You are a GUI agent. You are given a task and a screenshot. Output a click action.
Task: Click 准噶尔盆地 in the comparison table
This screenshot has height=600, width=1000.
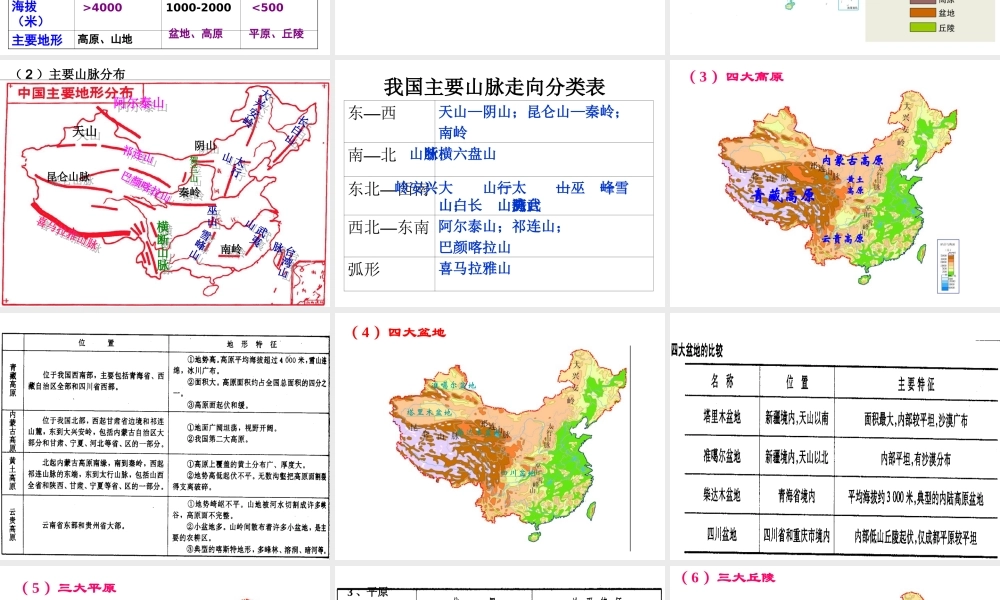[722, 456]
